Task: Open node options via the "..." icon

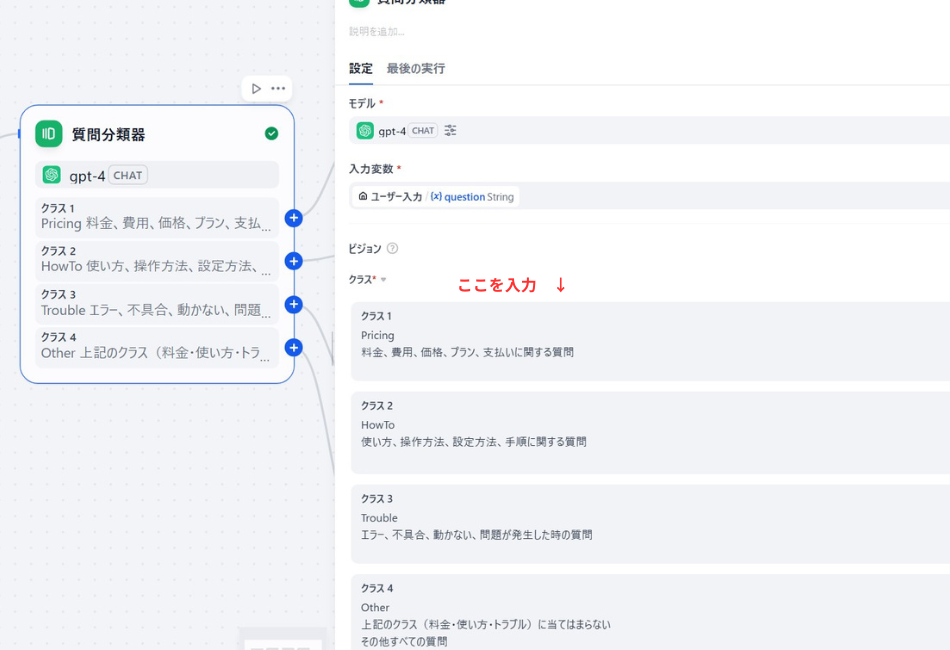Action: 277,88
